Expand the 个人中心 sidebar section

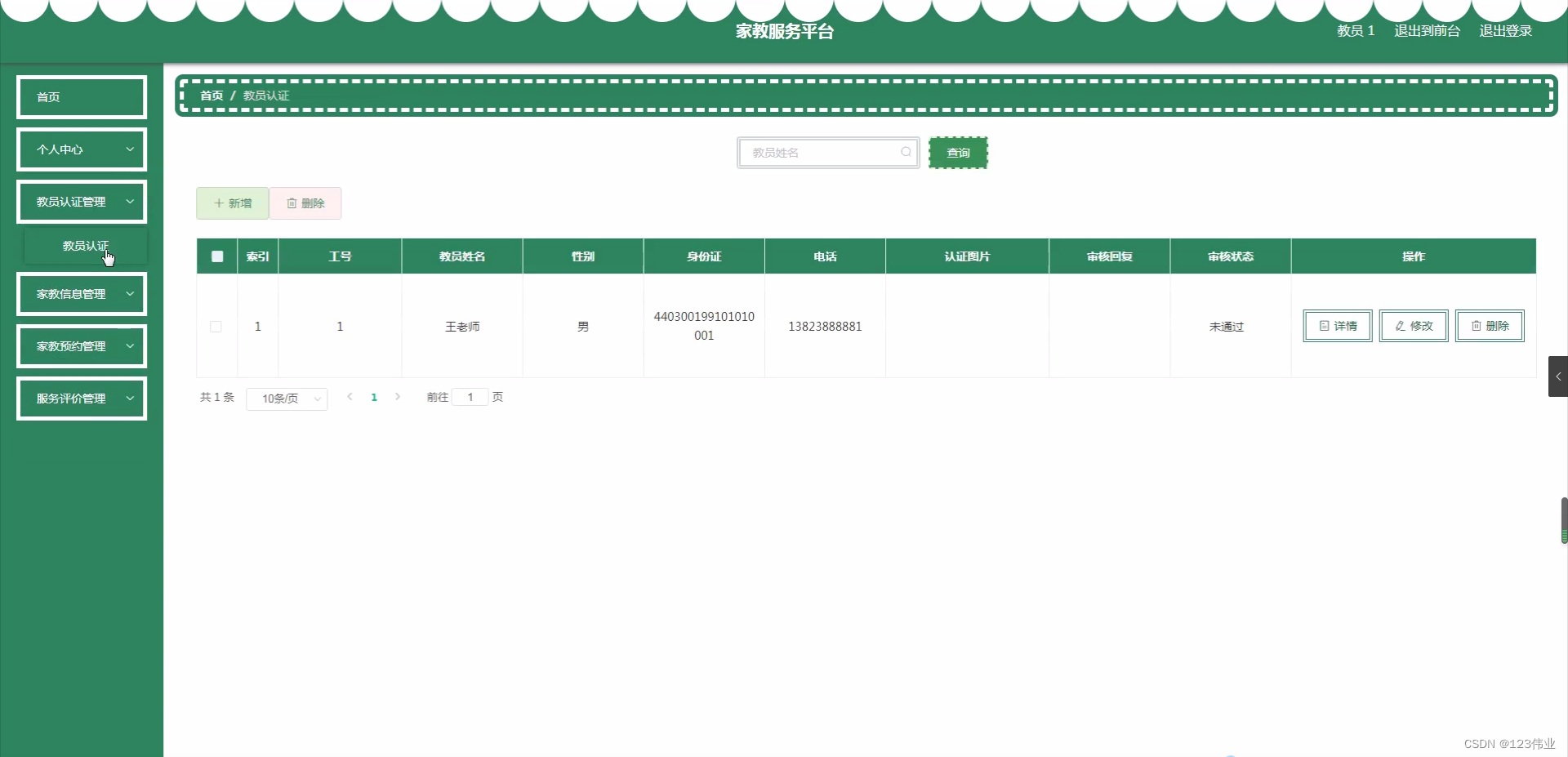tap(81, 149)
